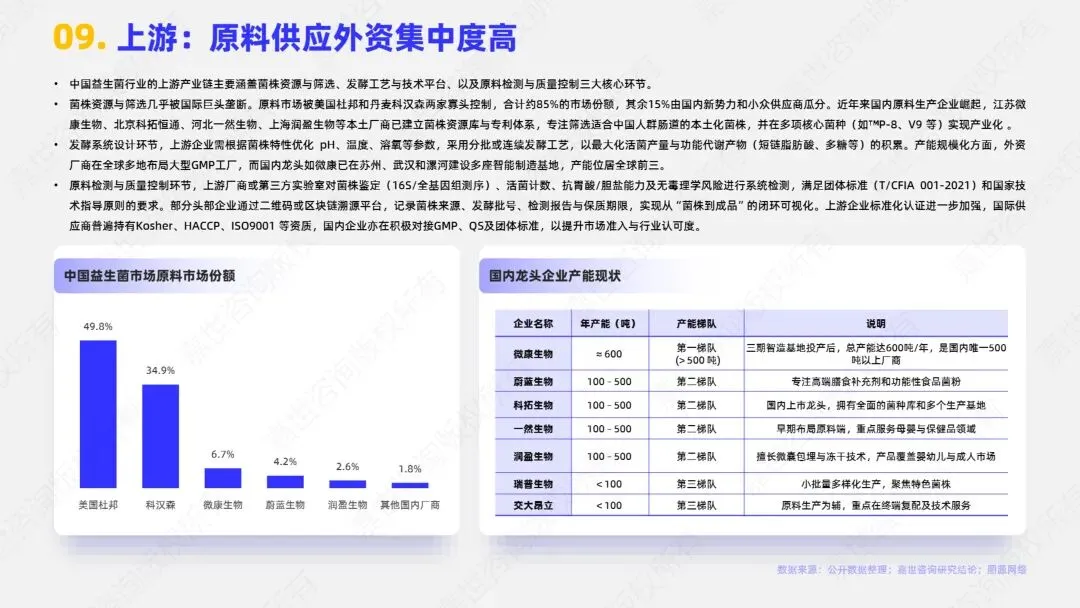Click the '≈600' capacity cell

609,354
